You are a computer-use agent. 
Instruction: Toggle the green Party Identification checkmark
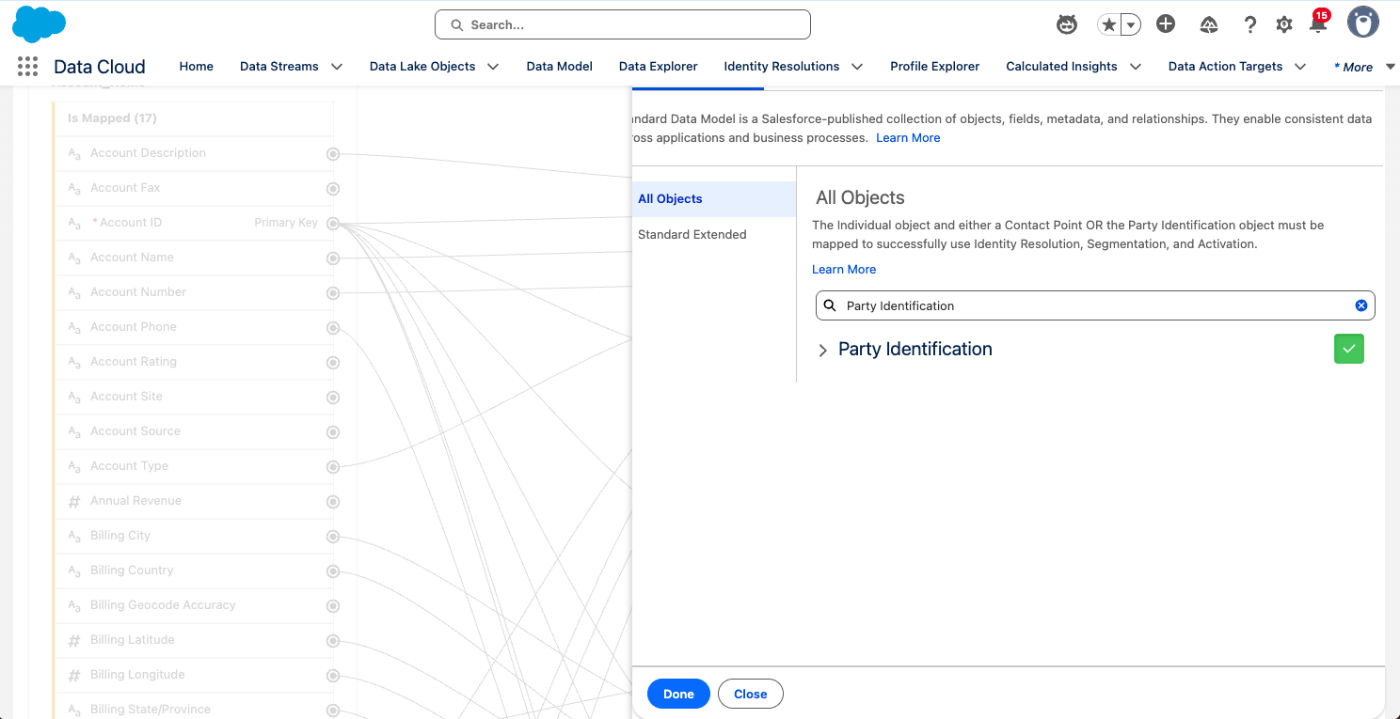[x=1349, y=349]
